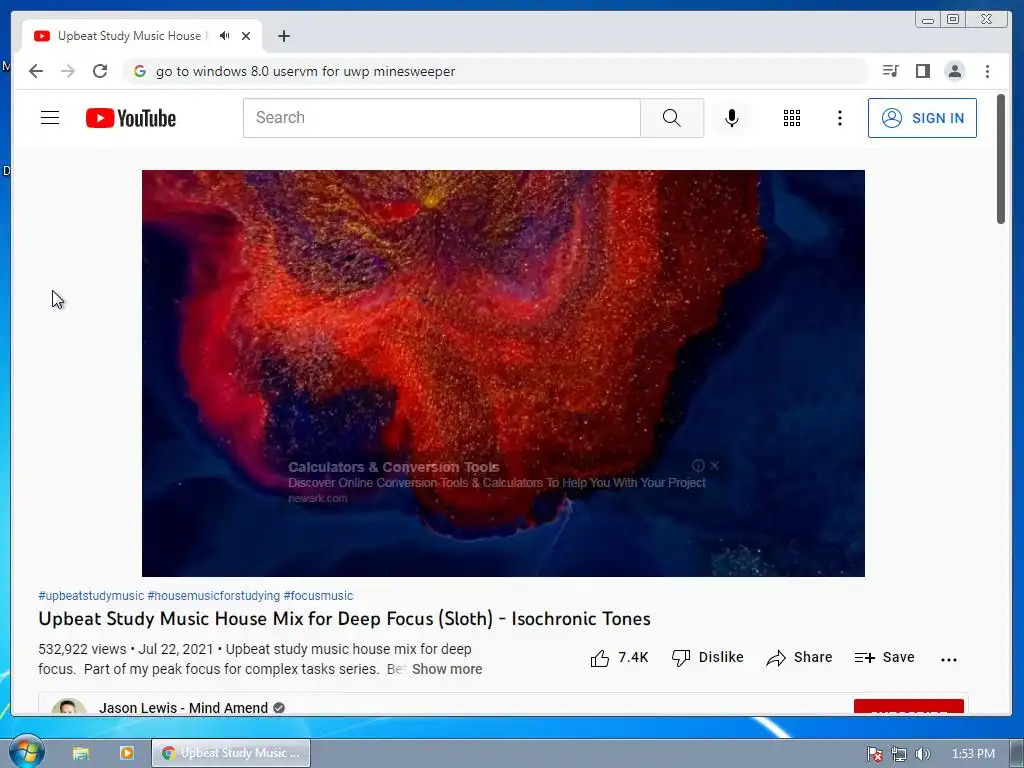Click the browser forward arrow
The image size is (1024, 768).
(68, 71)
